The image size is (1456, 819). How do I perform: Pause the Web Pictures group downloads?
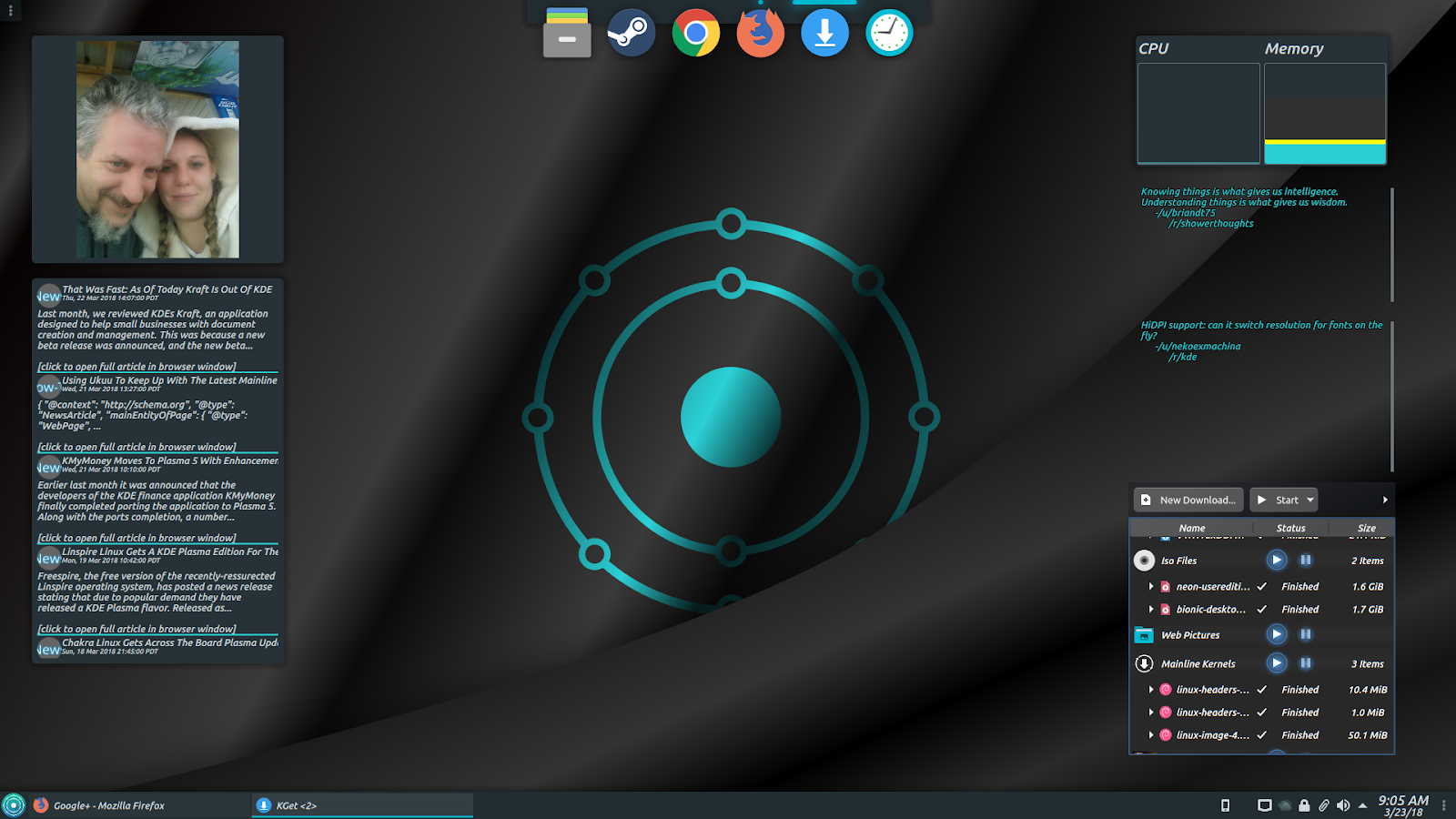[1306, 634]
